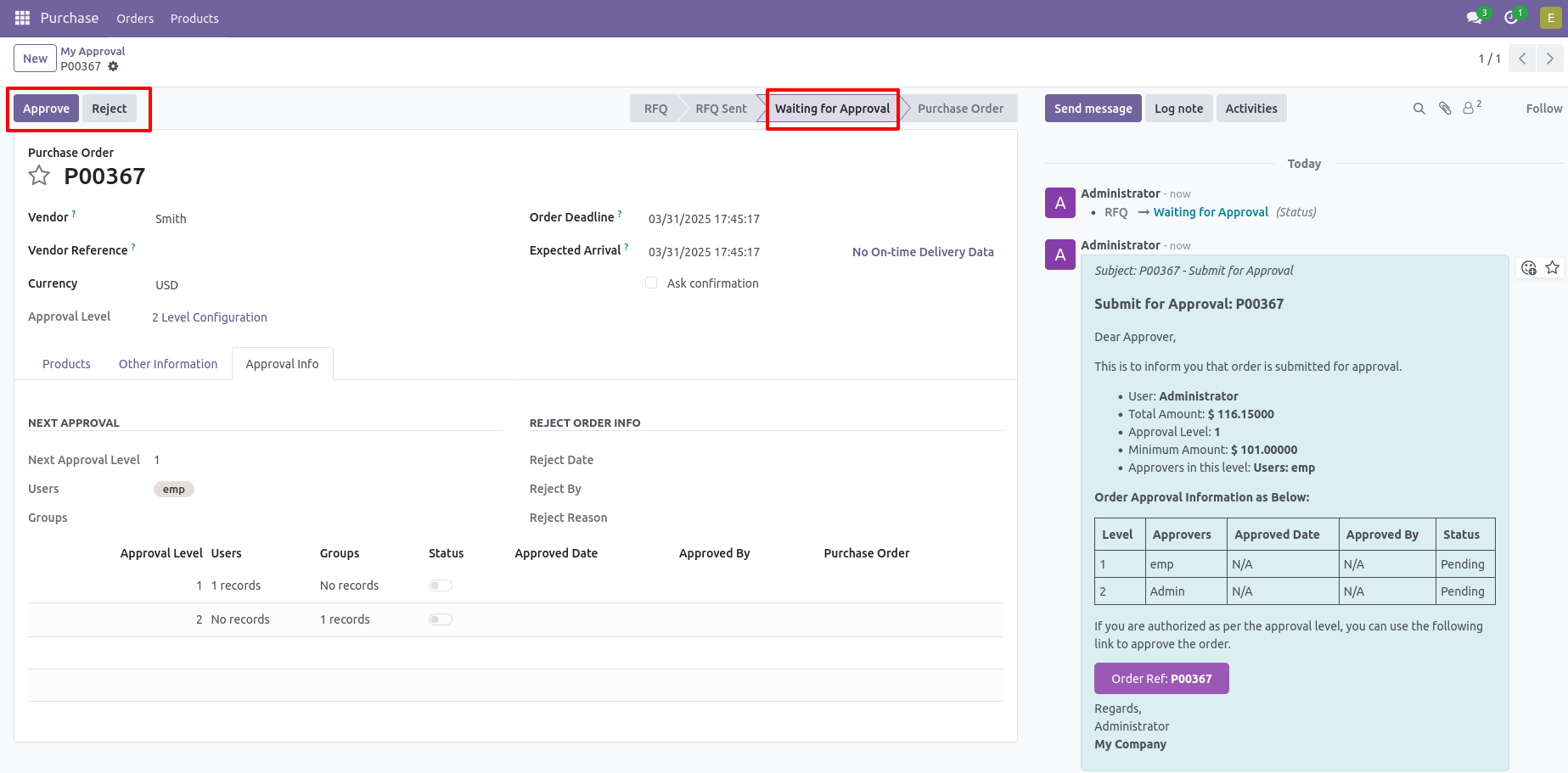Viewport: 1568px width, 773px height.
Task: Click the Purchase Order status stage
Action: click(x=959, y=109)
